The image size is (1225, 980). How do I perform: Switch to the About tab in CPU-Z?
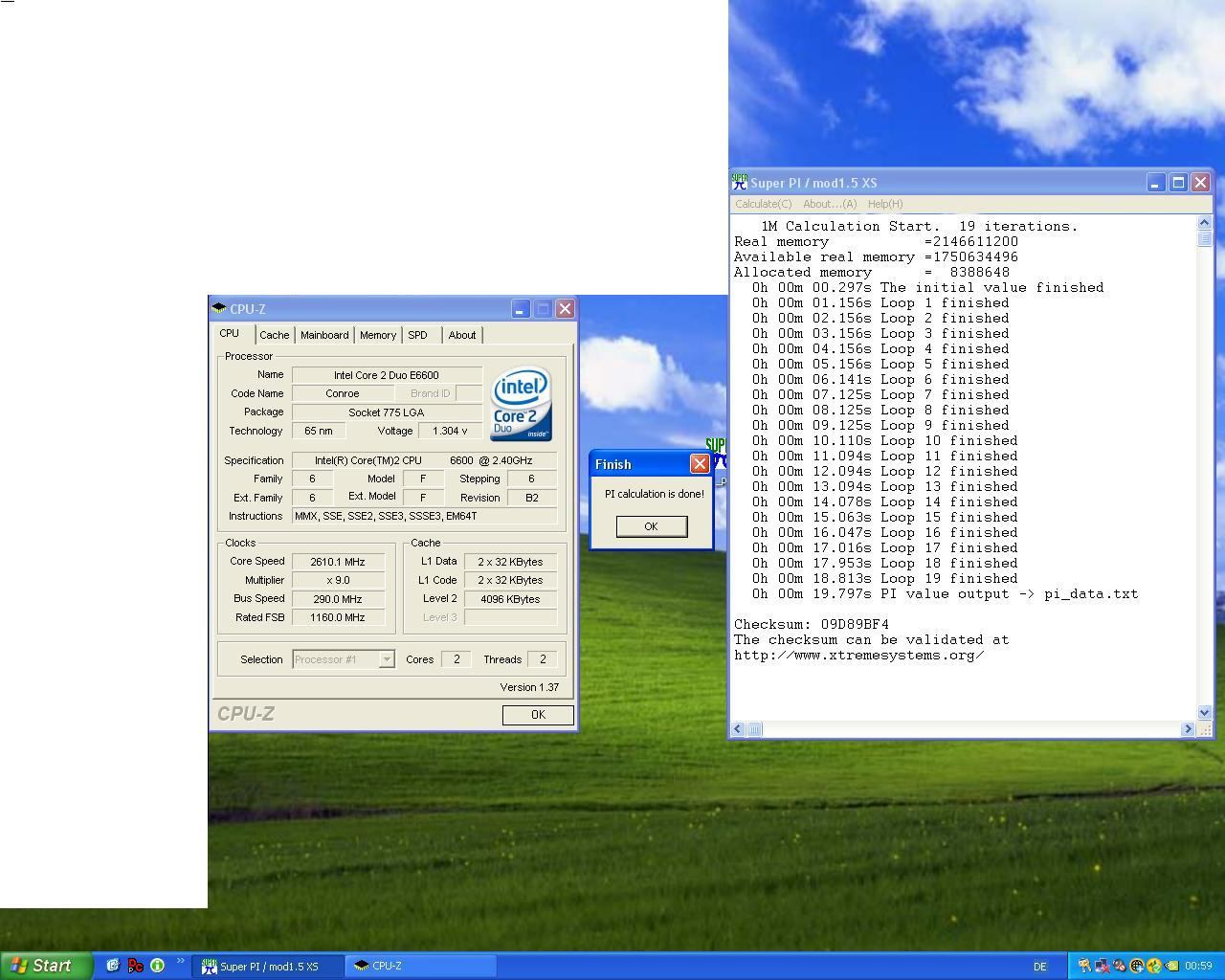(462, 335)
